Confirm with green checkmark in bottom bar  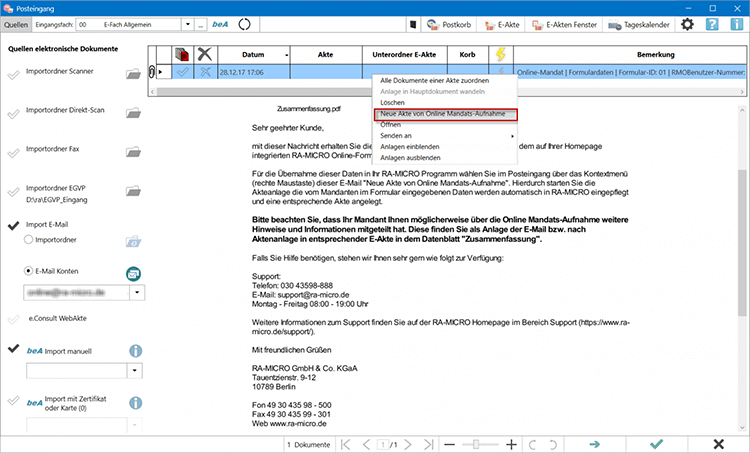(x=657, y=444)
